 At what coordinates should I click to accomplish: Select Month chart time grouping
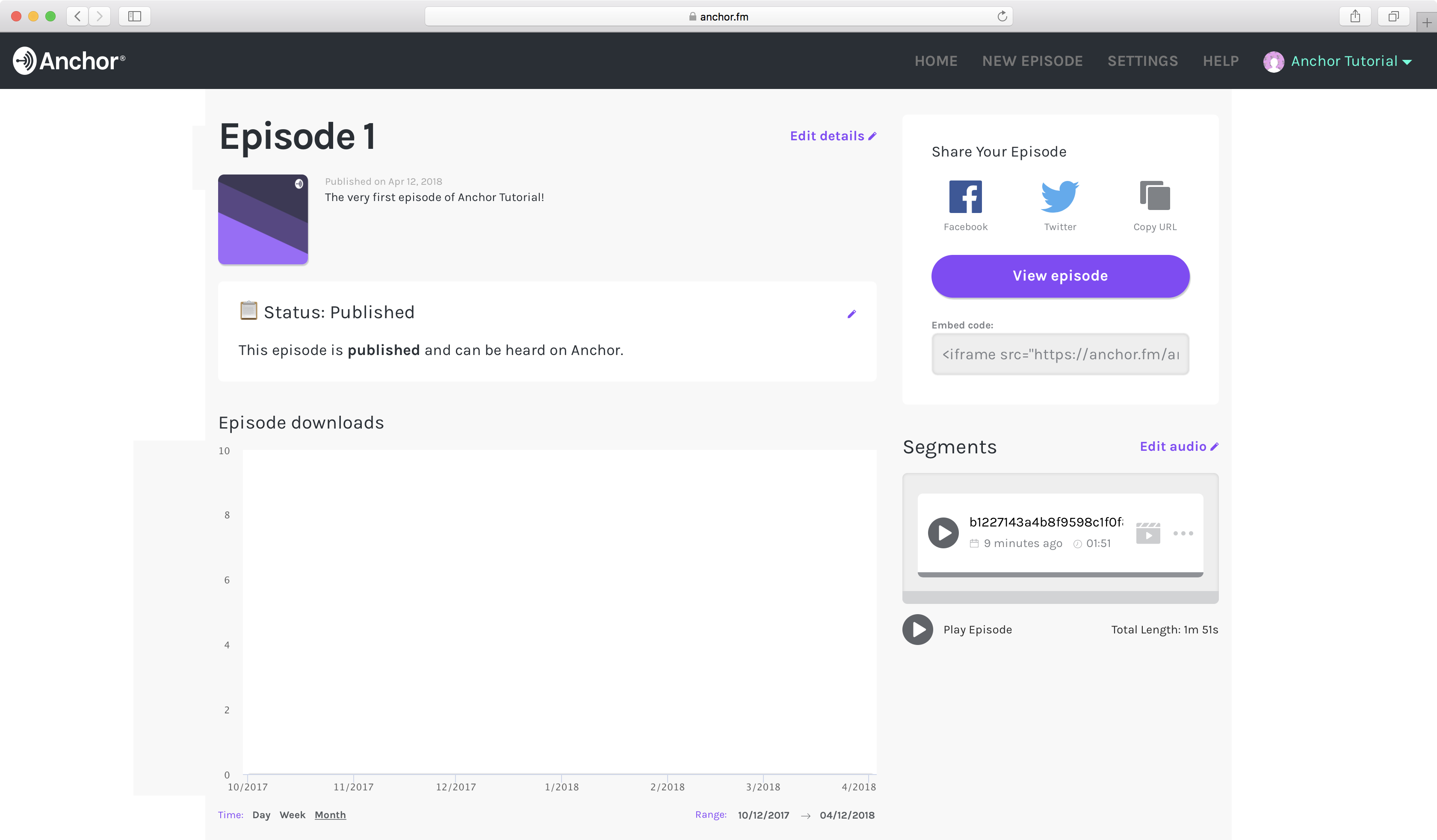330,815
